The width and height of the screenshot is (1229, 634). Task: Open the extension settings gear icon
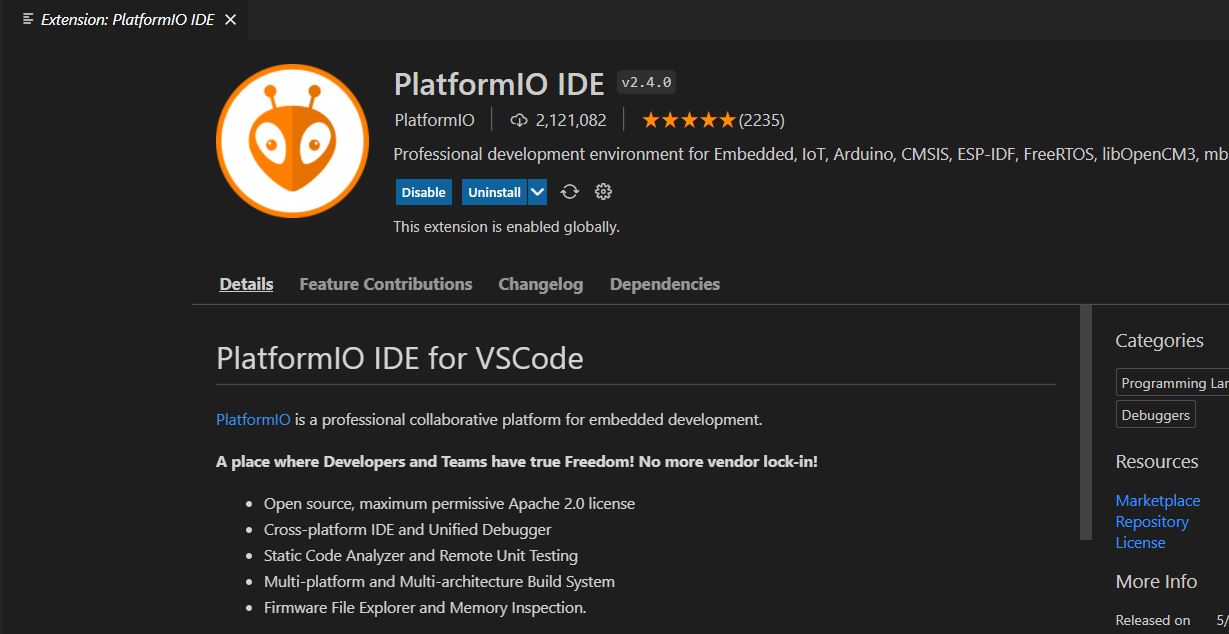[603, 192]
